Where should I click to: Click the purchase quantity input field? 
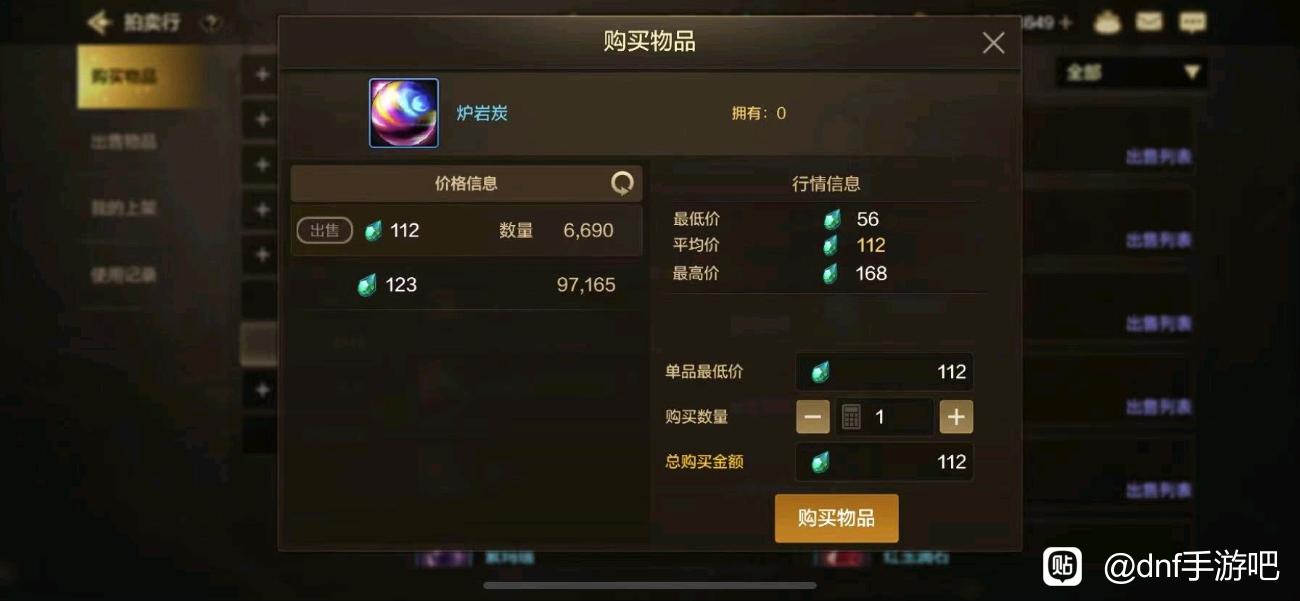tap(884, 417)
